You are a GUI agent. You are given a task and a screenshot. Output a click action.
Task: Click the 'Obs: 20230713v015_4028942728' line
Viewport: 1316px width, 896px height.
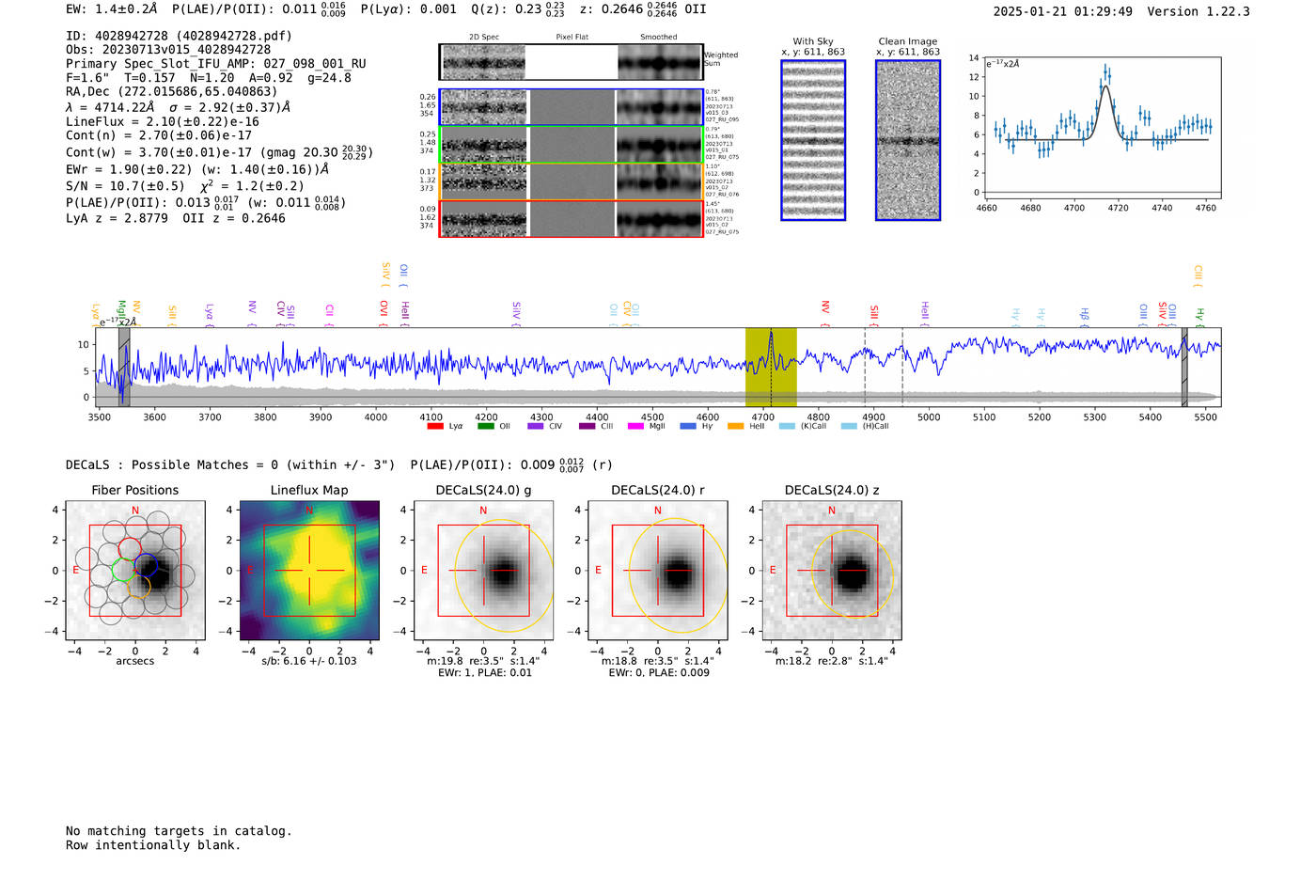pos(168,50)
